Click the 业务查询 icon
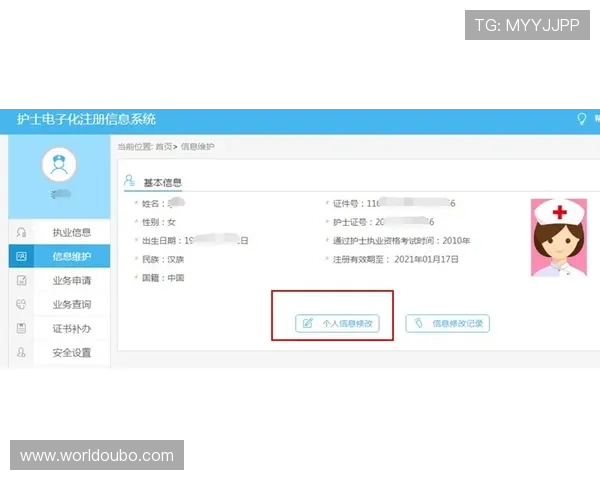This screenshot has height=480, width=600. tap(21, 304)
